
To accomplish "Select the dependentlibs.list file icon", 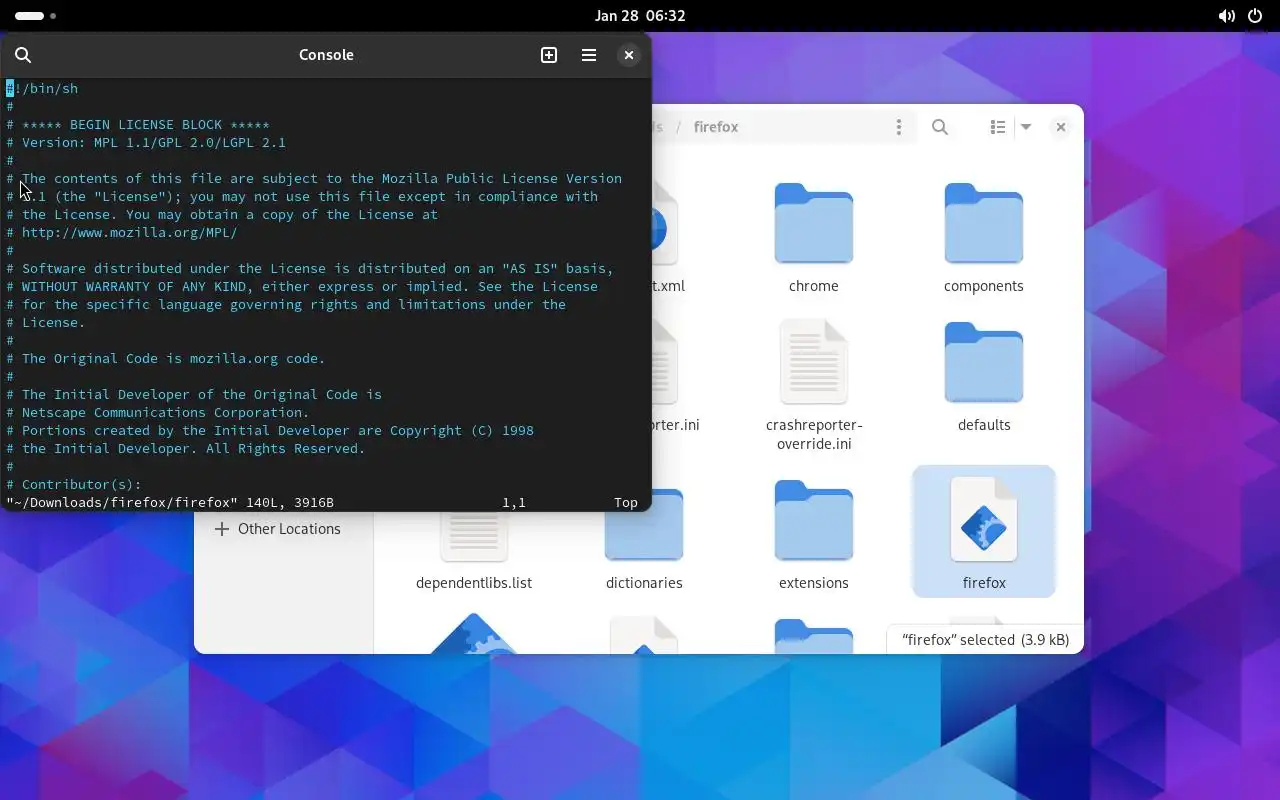I will tap(474, 536).
